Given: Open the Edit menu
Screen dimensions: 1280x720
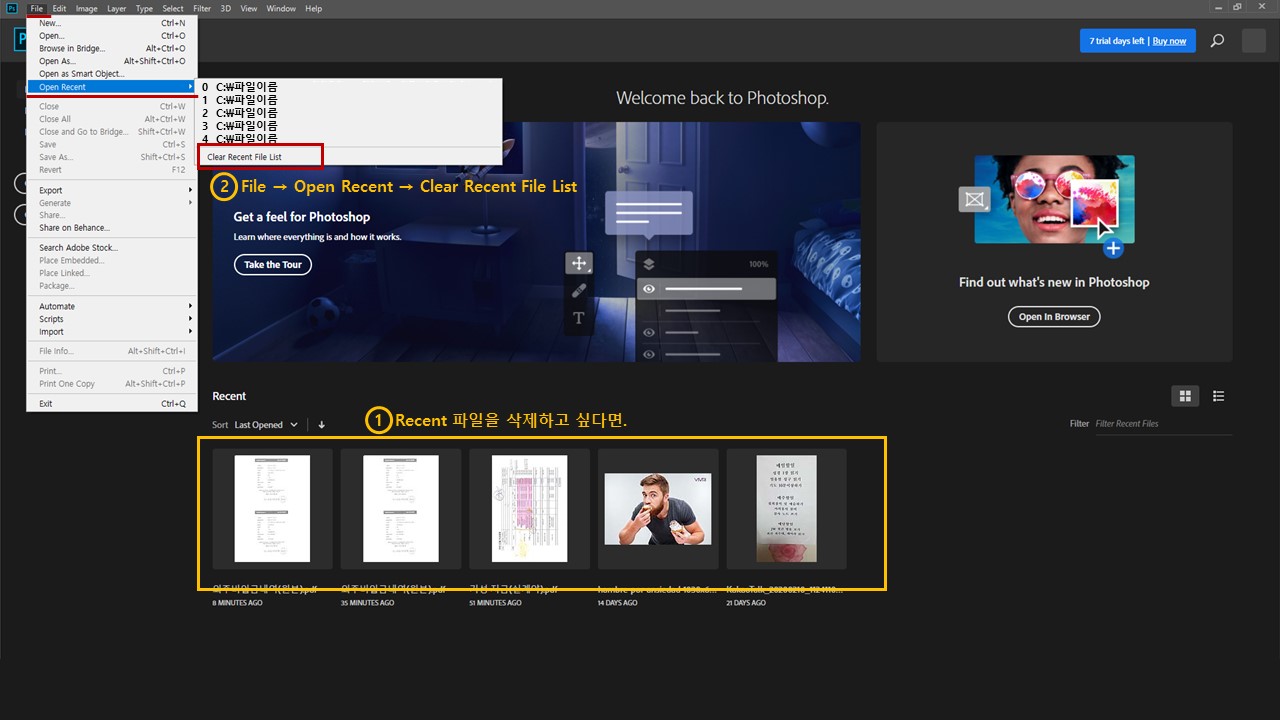Looking at the screenshot, I should (60, 8).
